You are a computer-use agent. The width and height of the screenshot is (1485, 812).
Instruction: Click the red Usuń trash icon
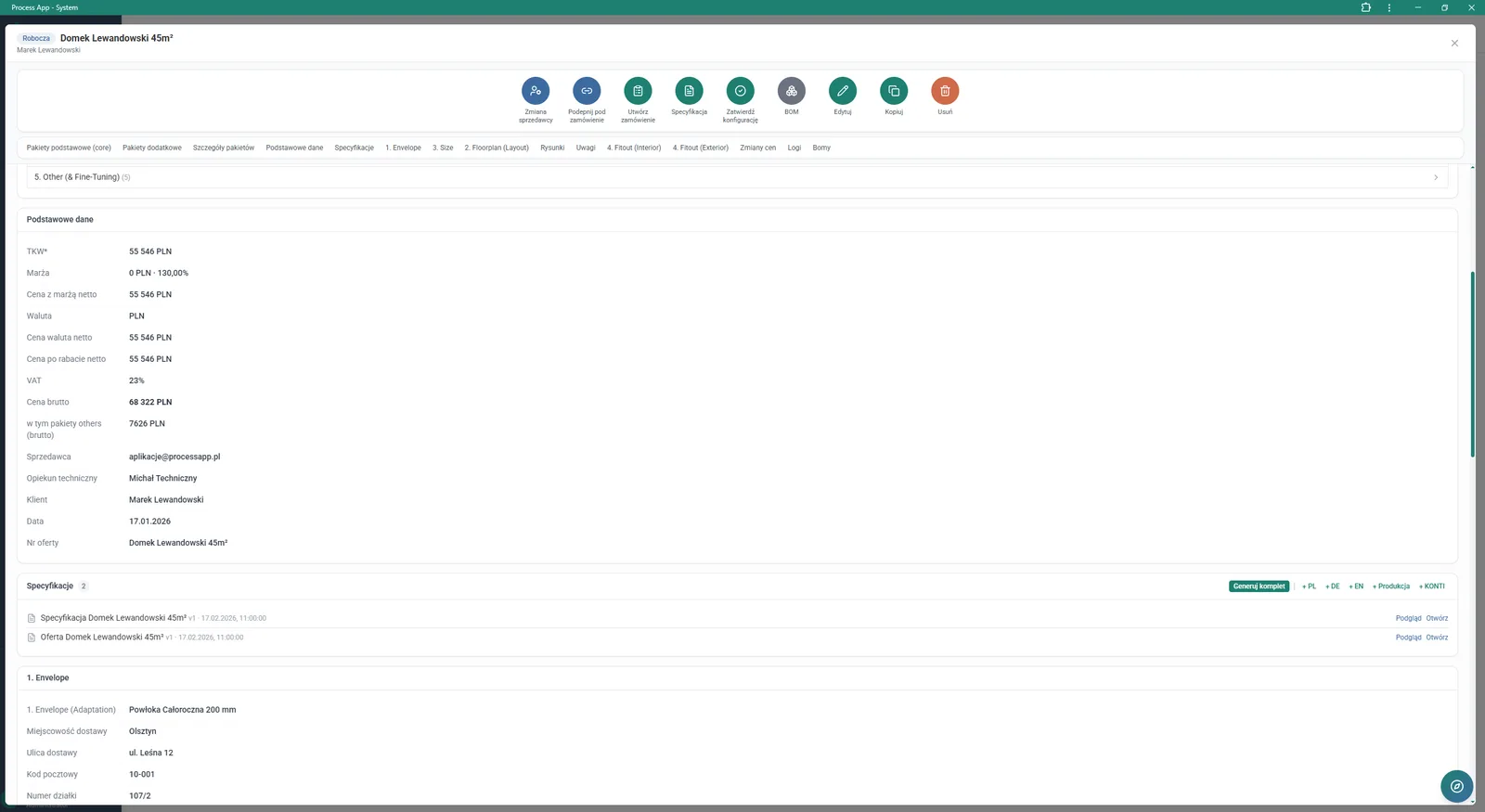(x=945, y=91)
